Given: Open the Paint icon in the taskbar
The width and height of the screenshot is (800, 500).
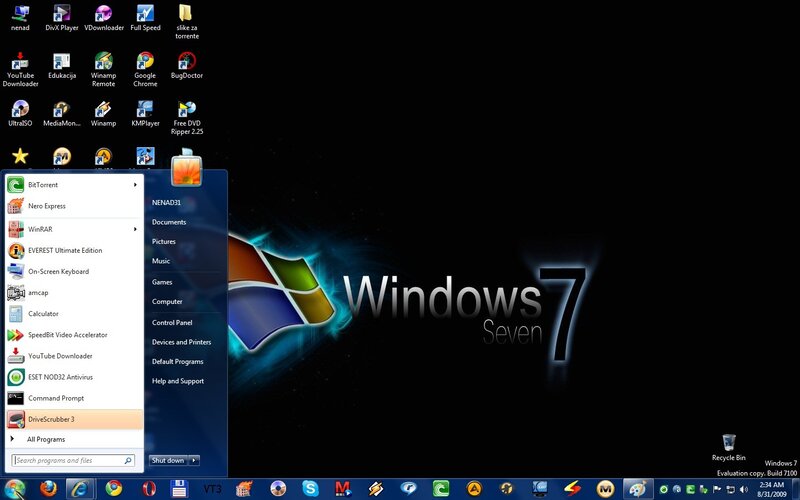Looking at the screenshot, I should pos(638,489).
